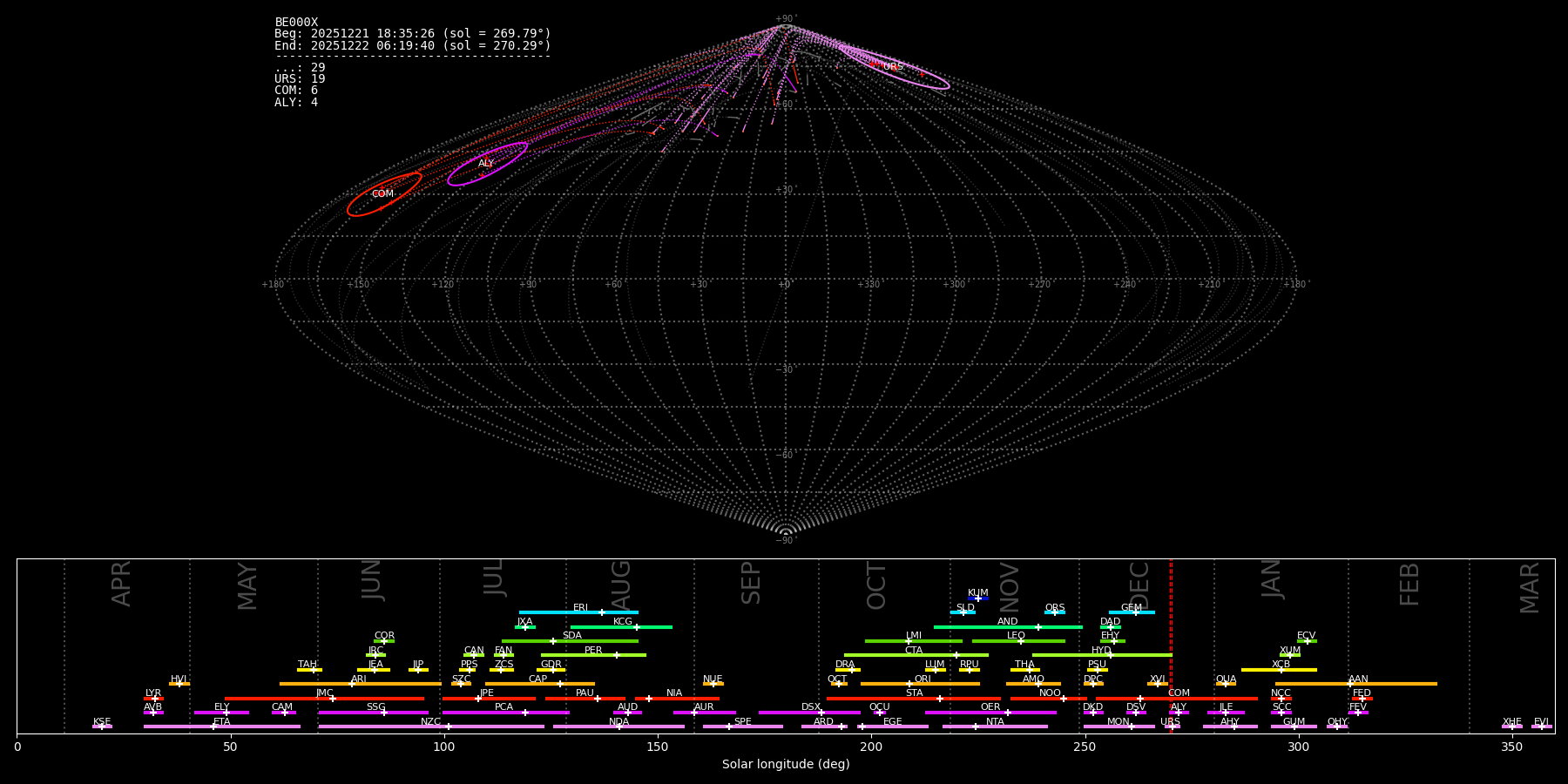Click the HYD shower label in timeline

point(1102,651)
